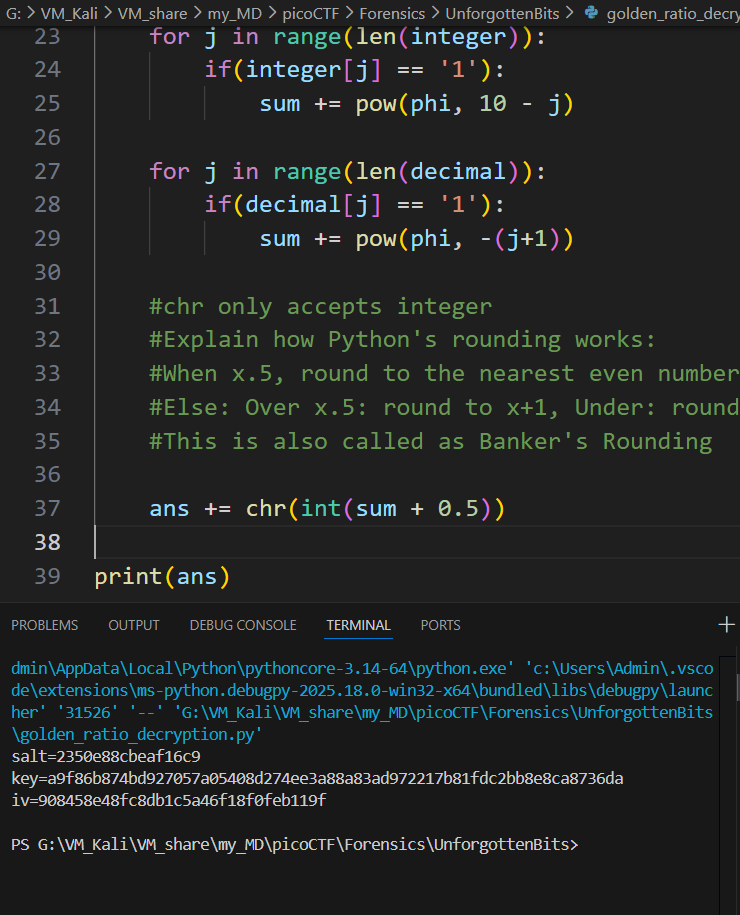Open picoCTF breadcrumb folder
Image resolution: width=740 pixels, height=915 pixels.
[x=310, y=13]
